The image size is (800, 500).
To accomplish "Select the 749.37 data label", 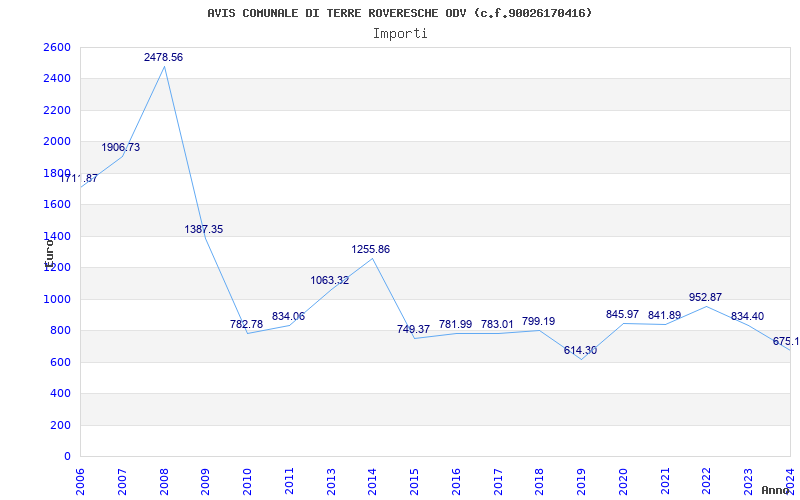I will coord(413,330).
